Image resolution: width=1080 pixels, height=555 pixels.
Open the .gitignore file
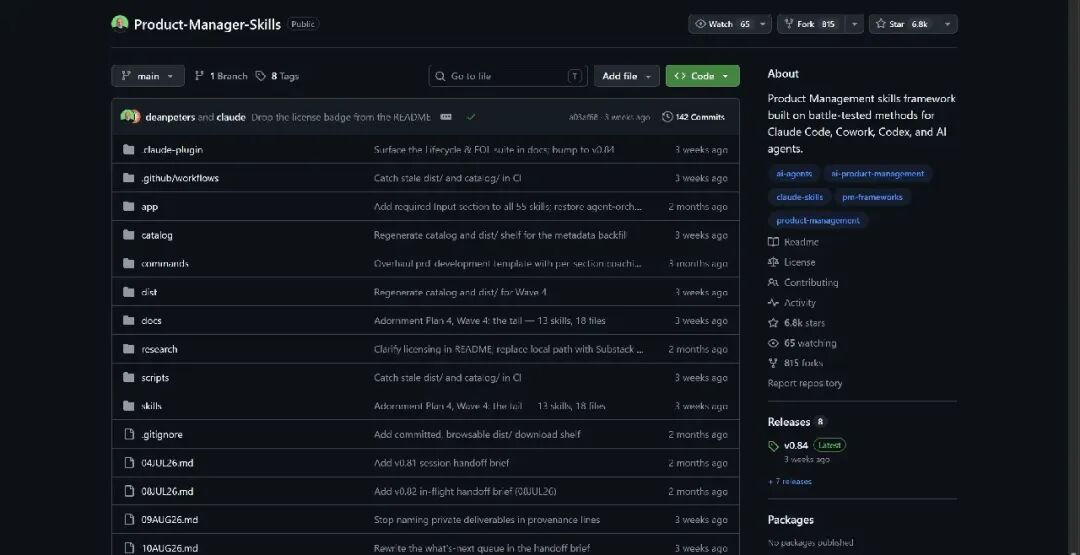[162, 434]
